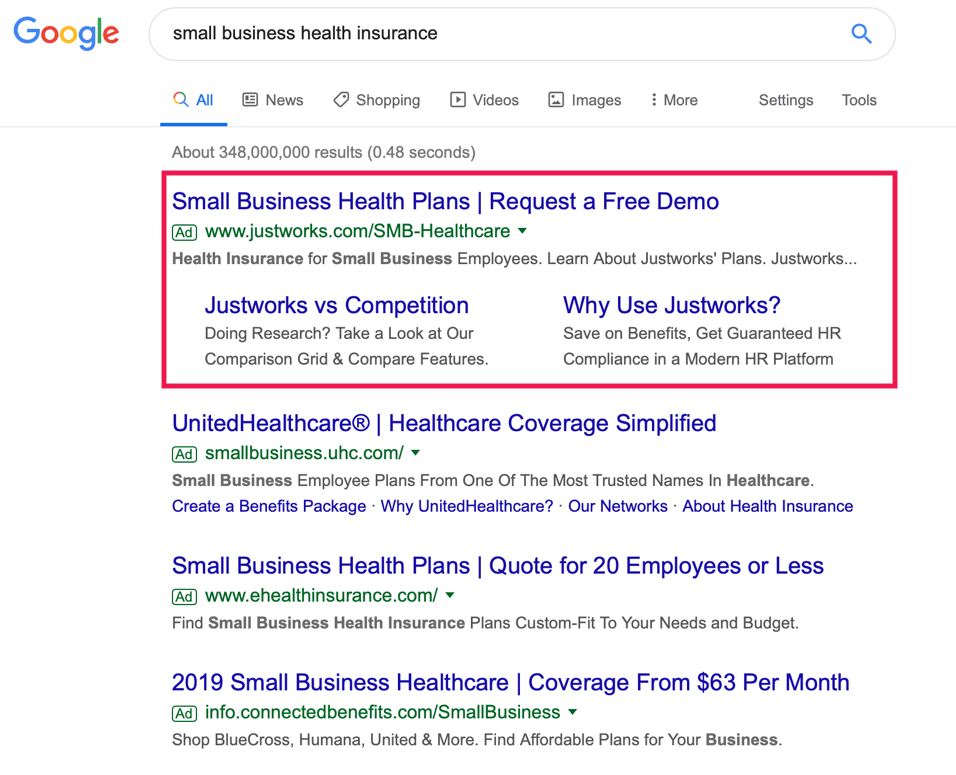Image resolution: width=956 pixels, height=775 pixels.
Task: Click the News tab newspaper icon
Action: 250,100
